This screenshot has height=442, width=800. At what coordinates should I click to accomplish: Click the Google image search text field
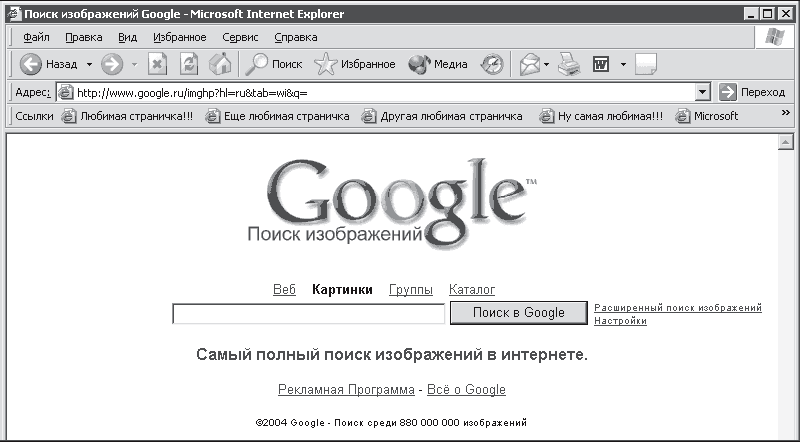pyautogui.click(x=309, y=313)
